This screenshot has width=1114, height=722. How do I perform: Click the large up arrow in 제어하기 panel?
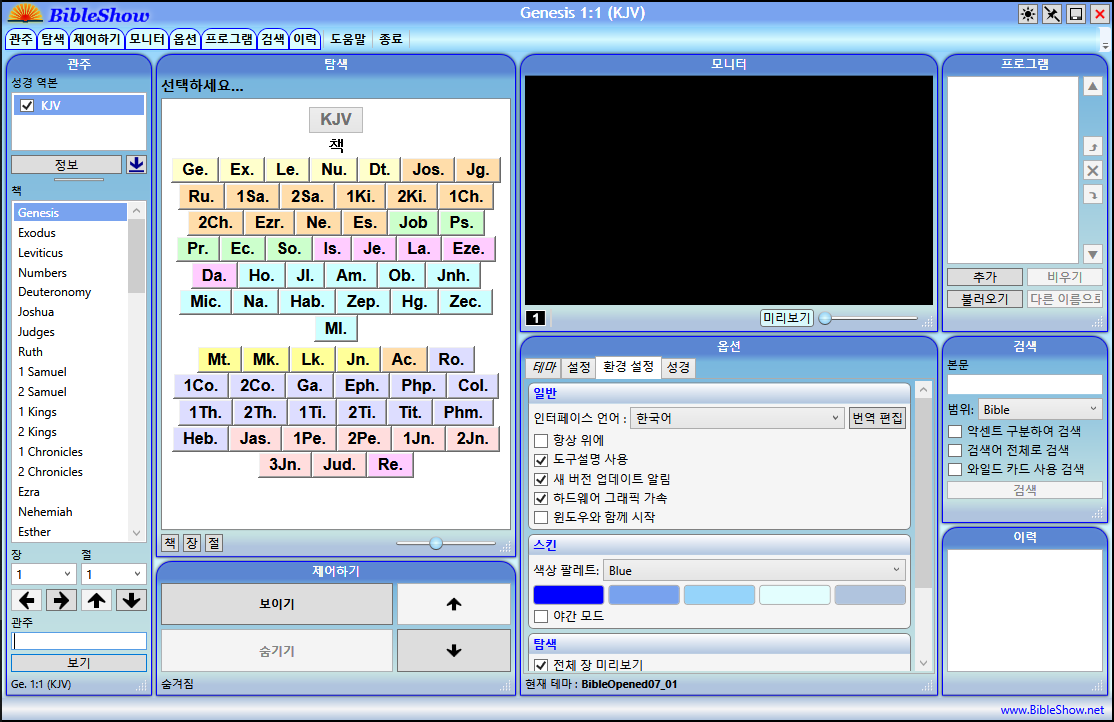pos(453,604)
